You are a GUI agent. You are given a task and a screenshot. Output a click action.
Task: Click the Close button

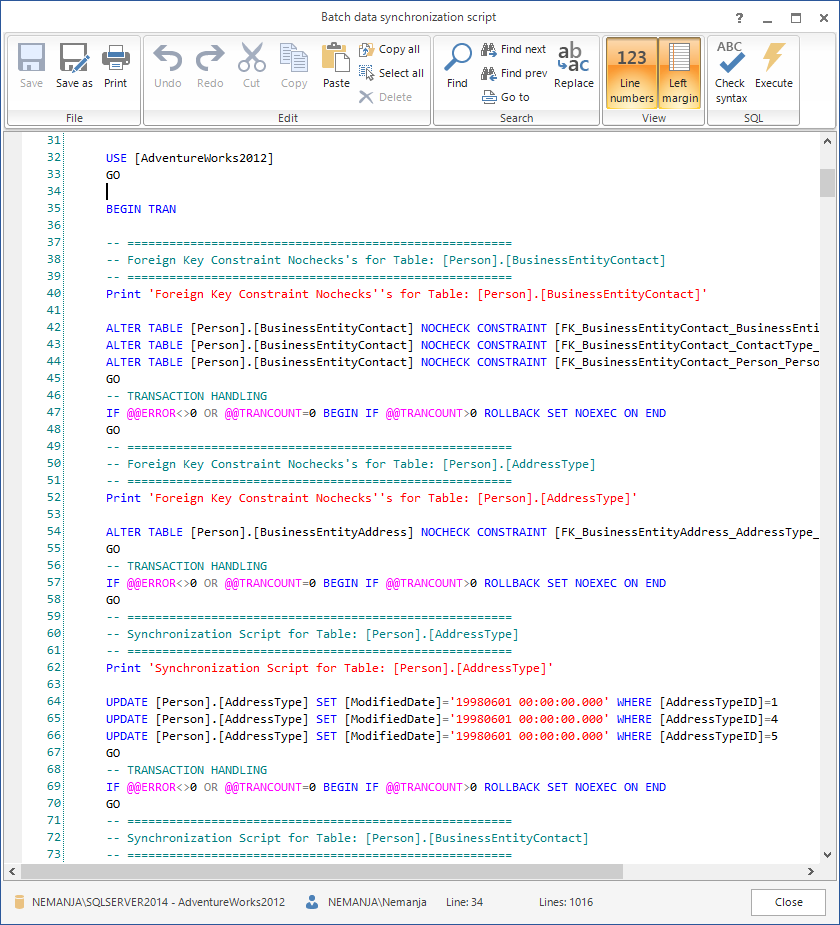788,902
